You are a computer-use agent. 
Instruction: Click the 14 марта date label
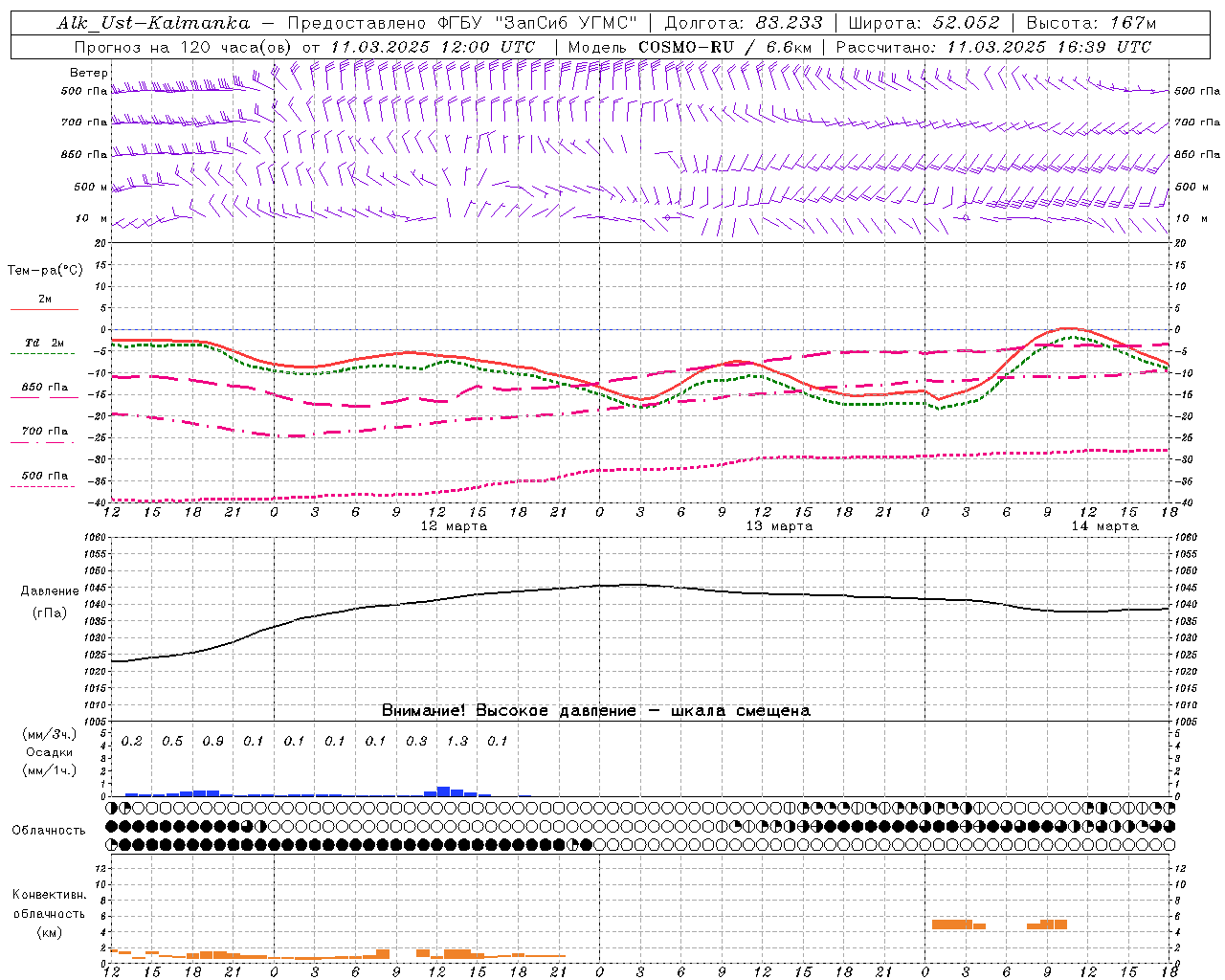(1104, 526)
